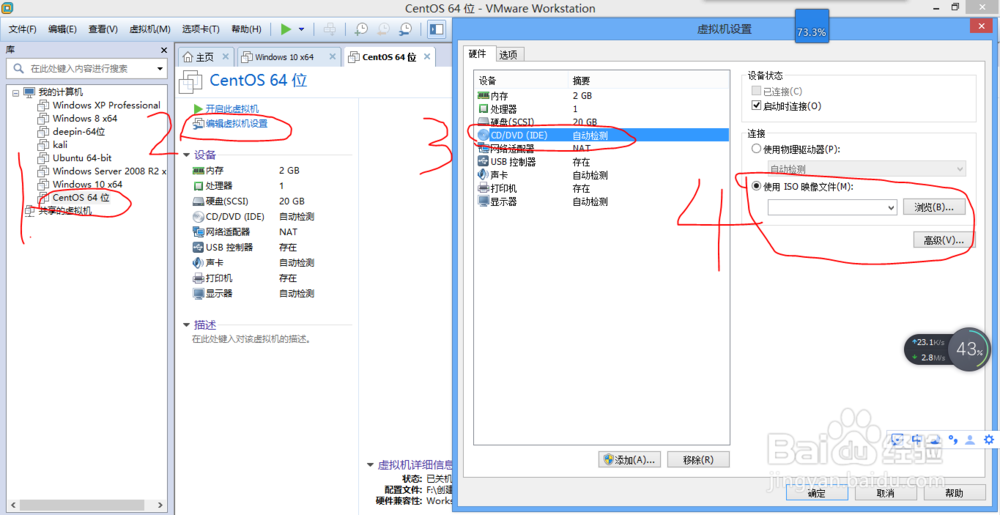The image size is (1000, 515).
Task: Open the power options dropdown arrow beside play
Action: 301,29
